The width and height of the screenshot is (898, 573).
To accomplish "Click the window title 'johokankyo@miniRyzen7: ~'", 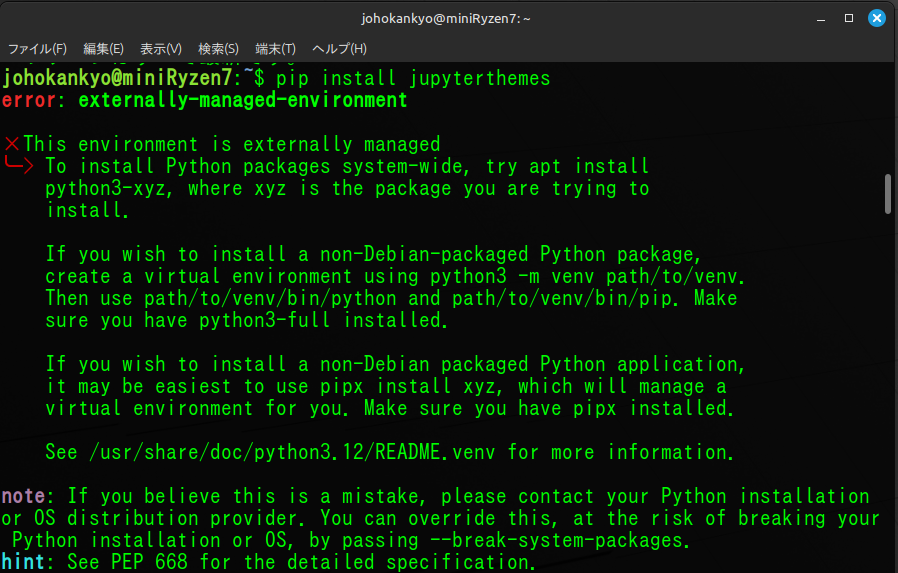I will (447, 18).
